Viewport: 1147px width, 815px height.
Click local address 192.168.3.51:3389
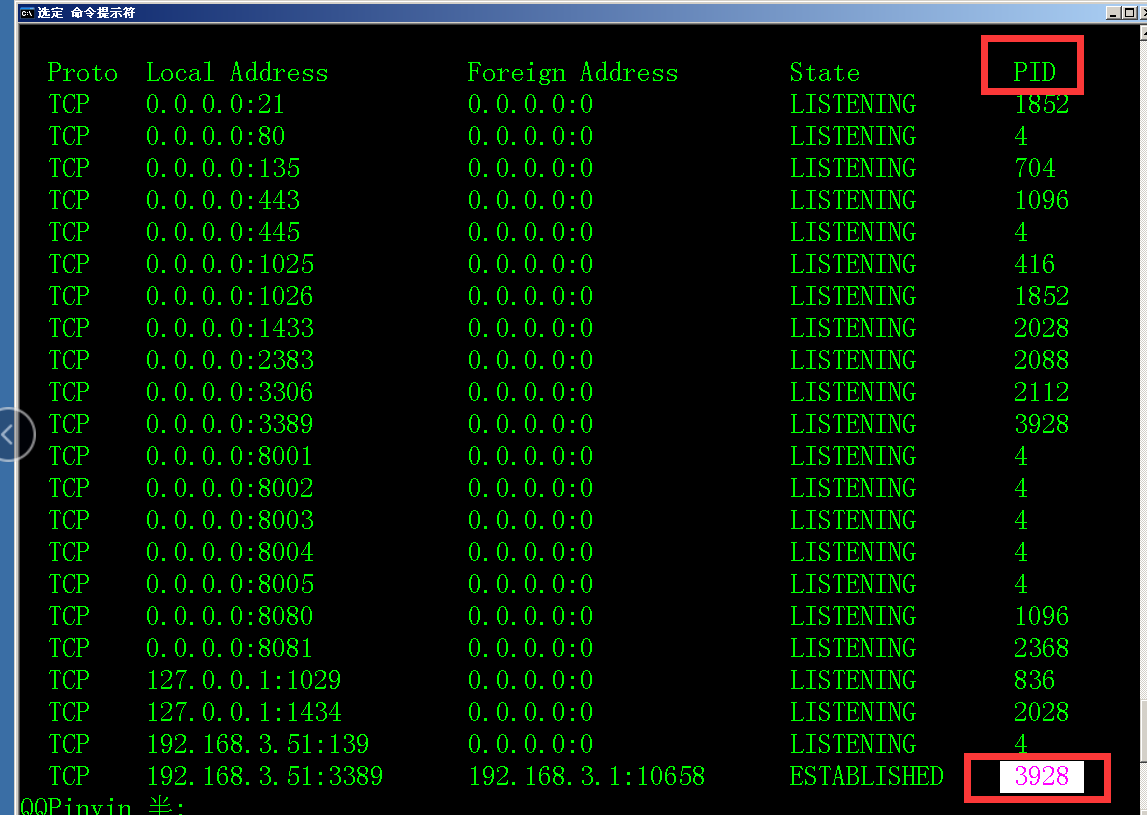click(x=265, y=776)
